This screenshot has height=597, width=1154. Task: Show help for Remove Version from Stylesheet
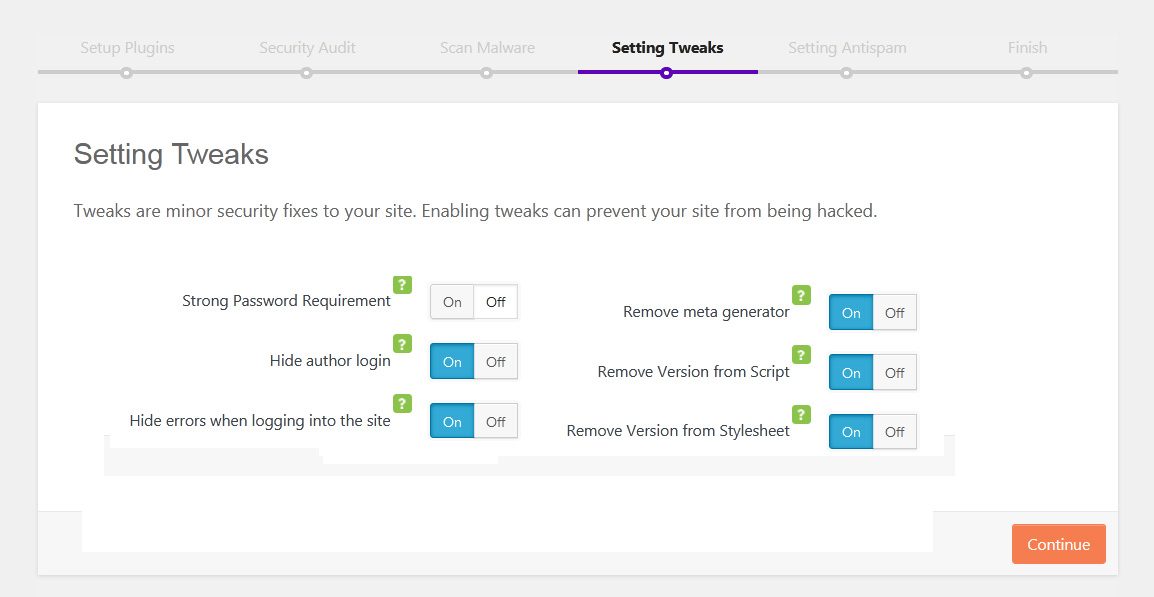[x=801, y=414]
